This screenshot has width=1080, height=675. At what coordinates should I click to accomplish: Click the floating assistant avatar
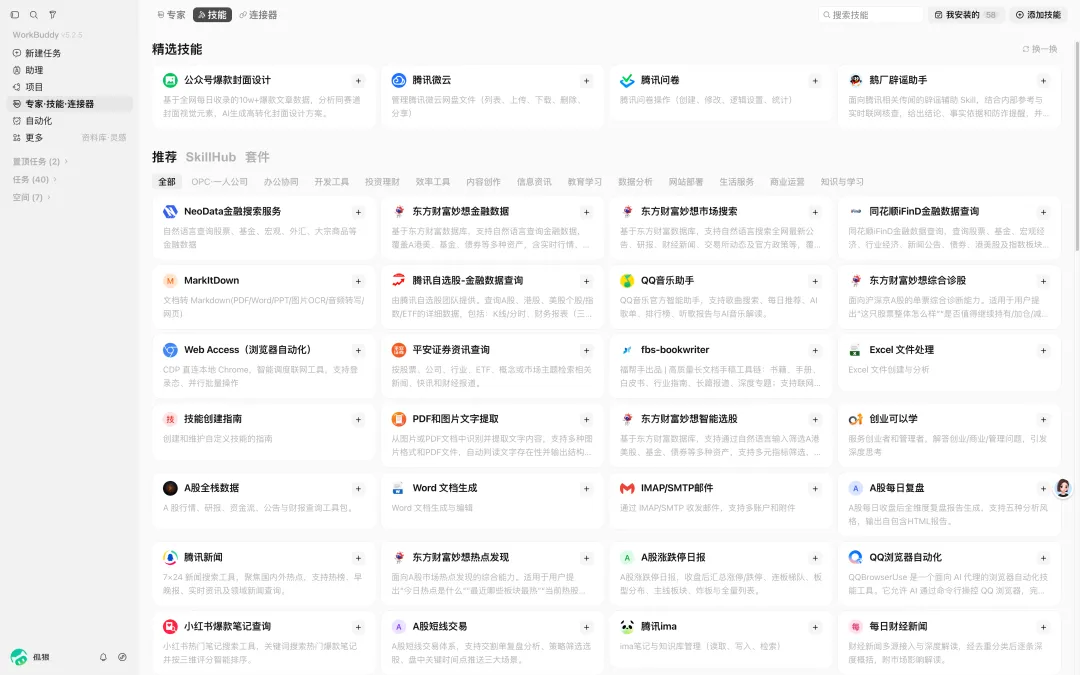(1063, 488)
